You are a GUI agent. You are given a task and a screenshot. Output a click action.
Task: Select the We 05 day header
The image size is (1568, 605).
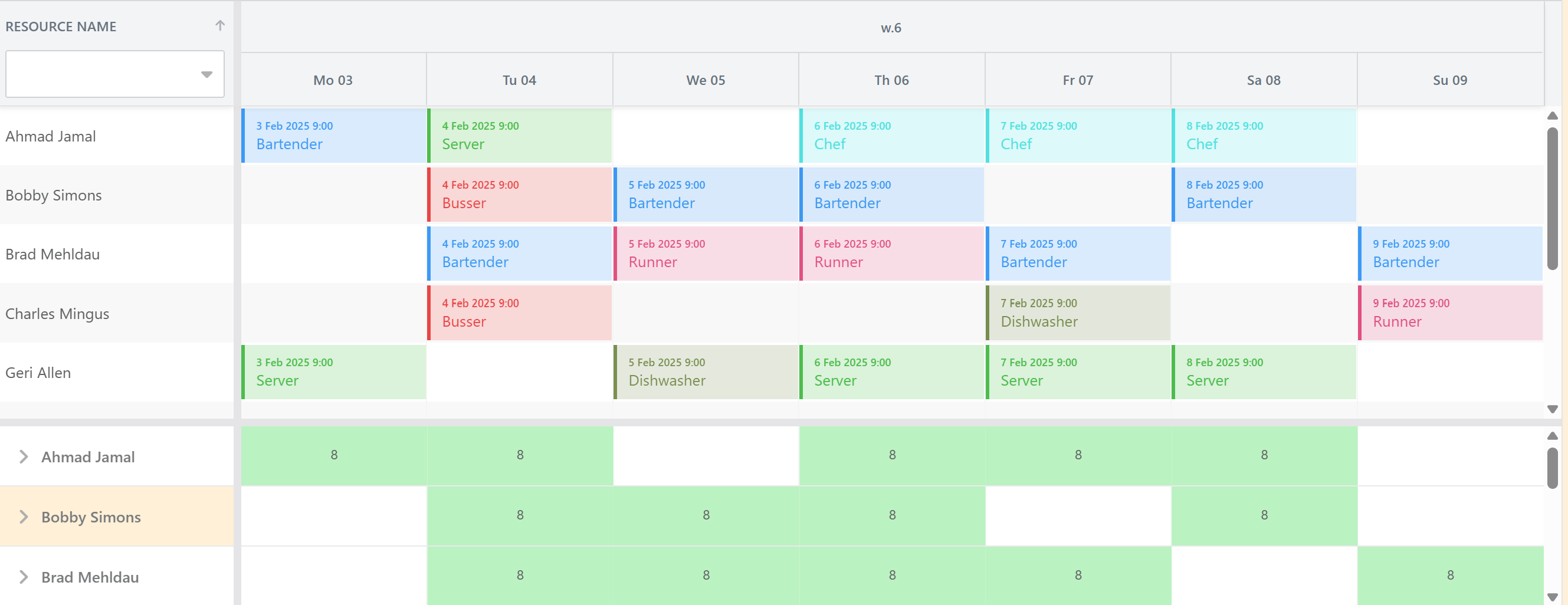point(706,80)
